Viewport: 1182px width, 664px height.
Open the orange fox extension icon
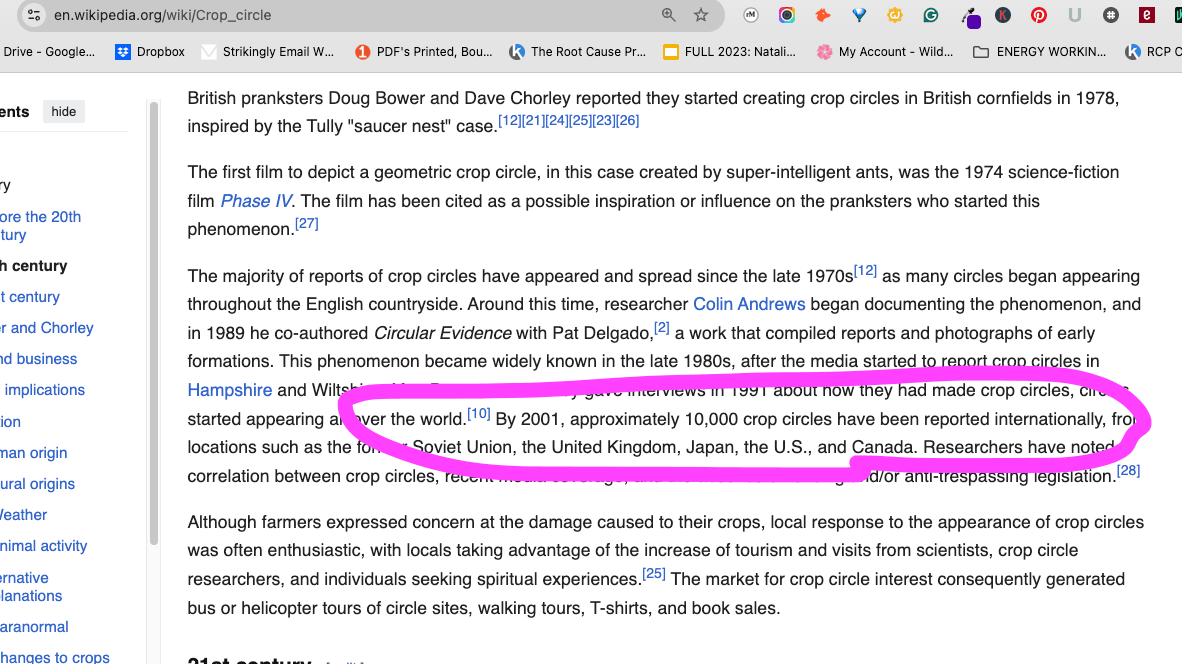(x=823, y=15)
